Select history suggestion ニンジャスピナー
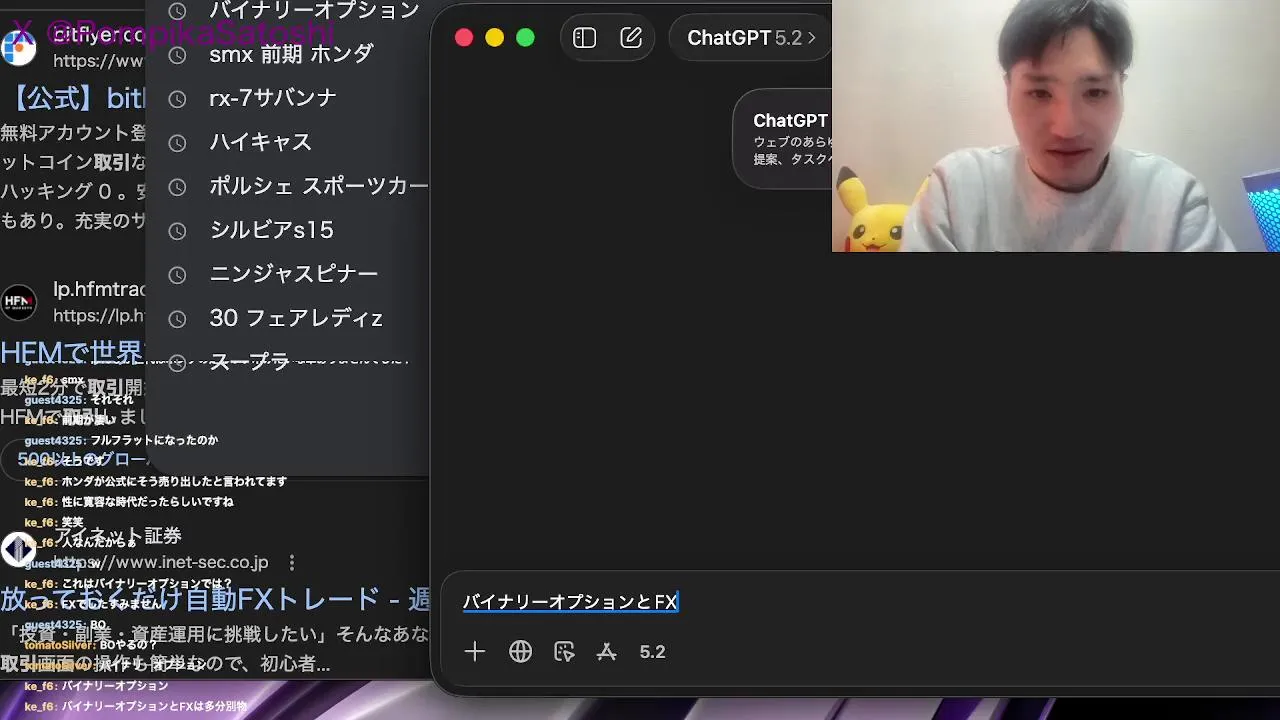This screenshot has height=720, width=1280. (294, 274)
